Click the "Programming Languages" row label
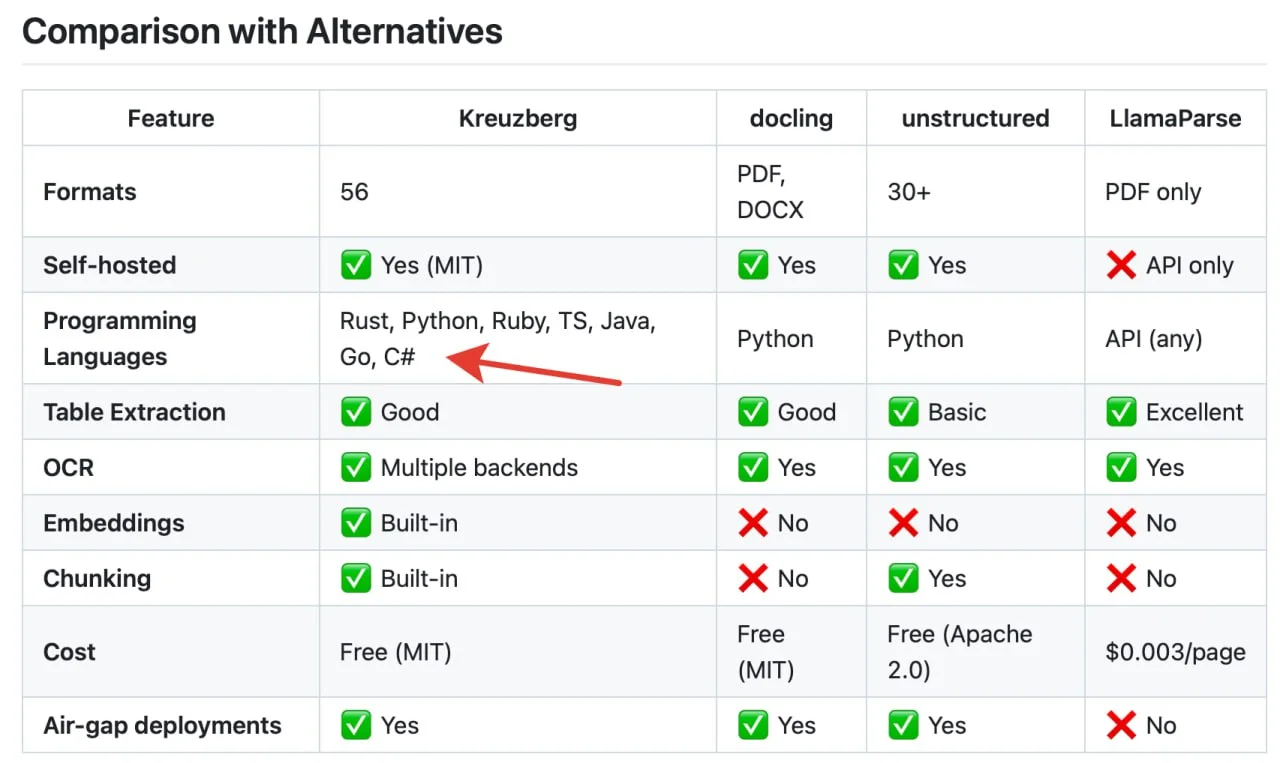Screen dimensions: 1280x763 click(x=120, y=339)
